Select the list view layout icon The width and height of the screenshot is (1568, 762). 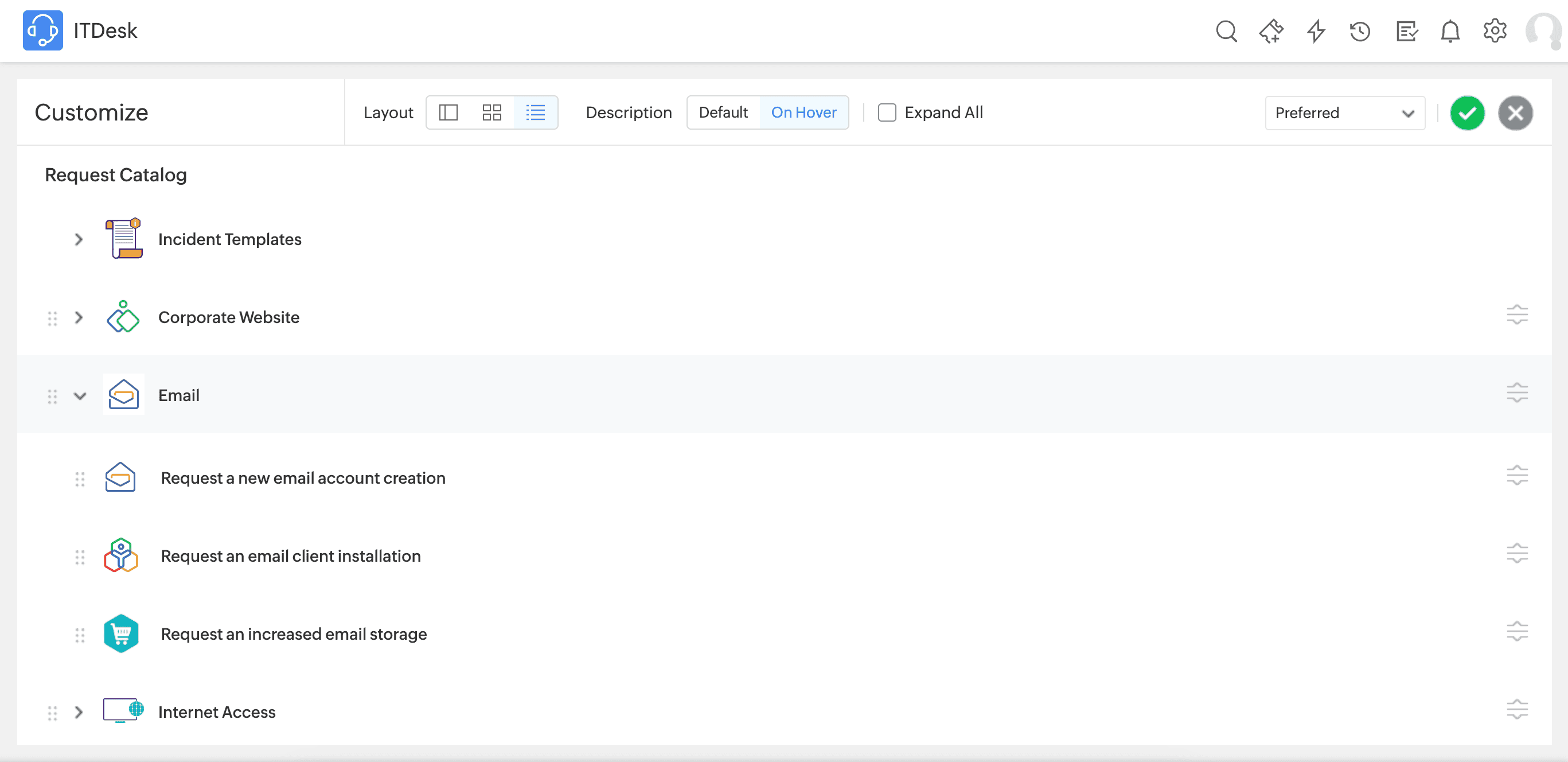[x=536, y=112]
